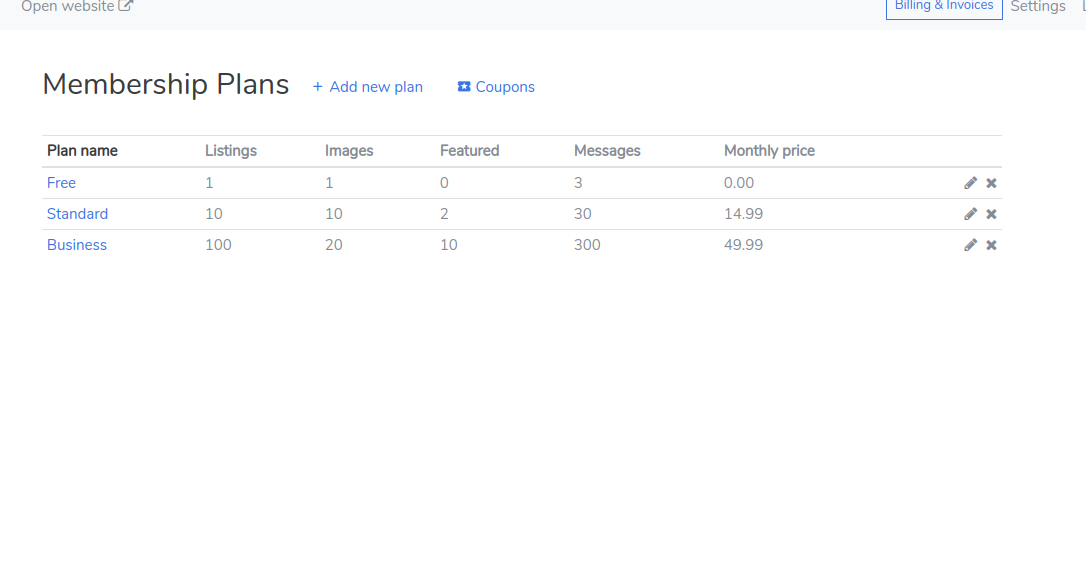Open the Free plan link

(x=61, y=183)
